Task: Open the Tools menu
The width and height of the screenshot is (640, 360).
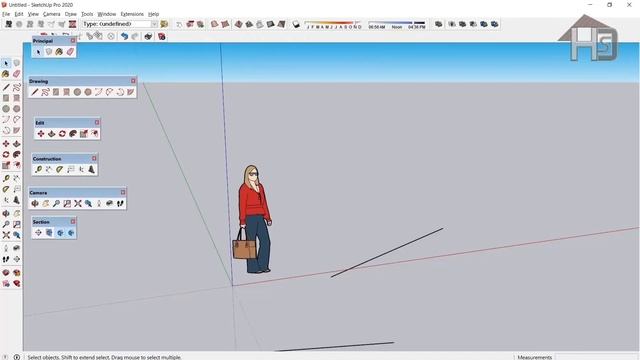Action: pyautogui.click(x=87, y=14)
